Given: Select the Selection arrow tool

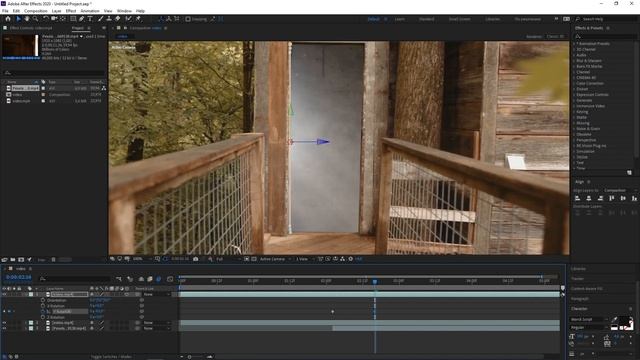Looking at the screenshot, I should pos(18,19).
